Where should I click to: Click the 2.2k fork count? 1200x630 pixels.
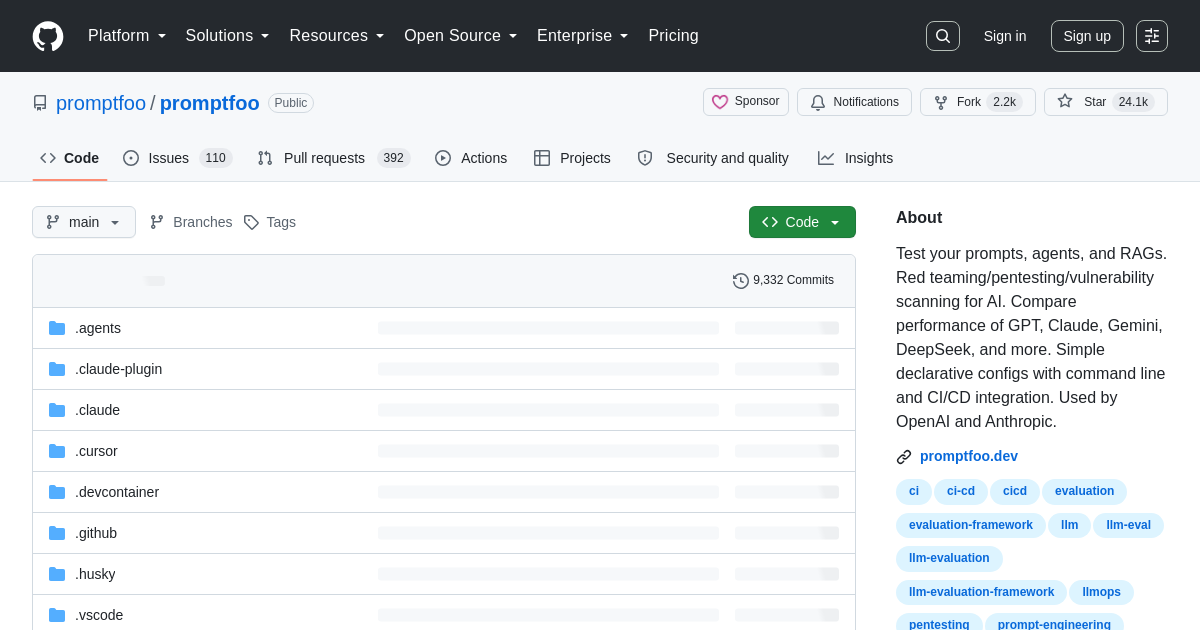click(x=1004, y=102)
